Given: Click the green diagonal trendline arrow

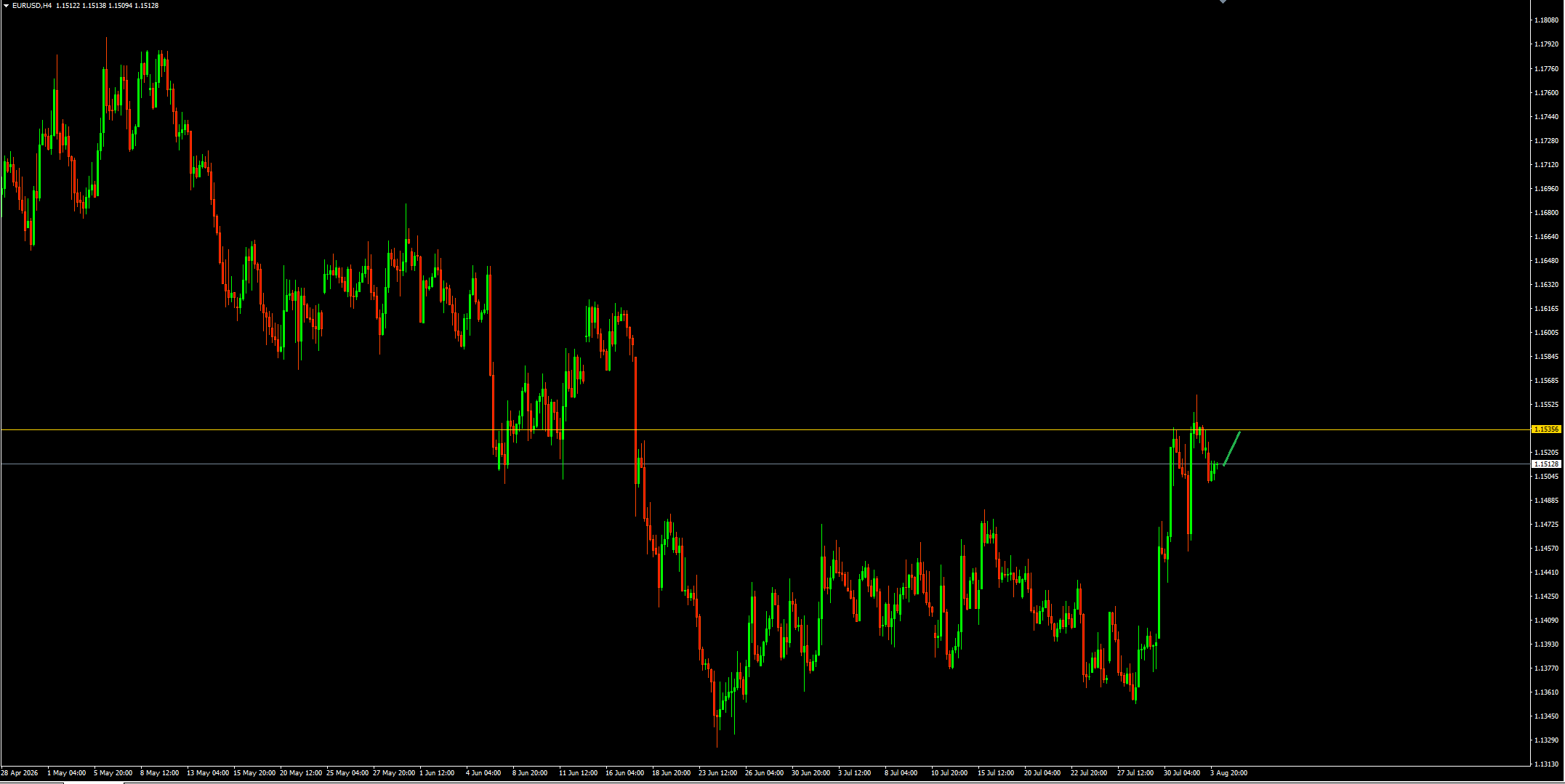Looking at the screenshot, I should point(1231,448).
